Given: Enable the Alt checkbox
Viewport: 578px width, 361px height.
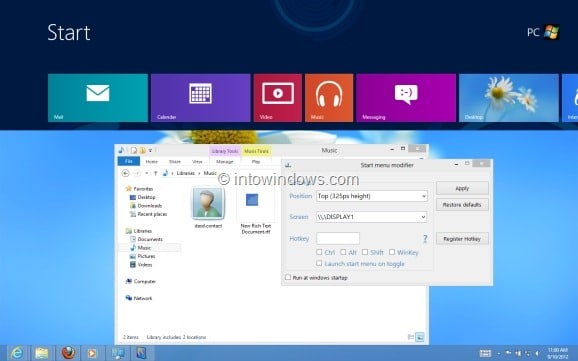Looking at the screenshot, I should [x=343, y=252].
